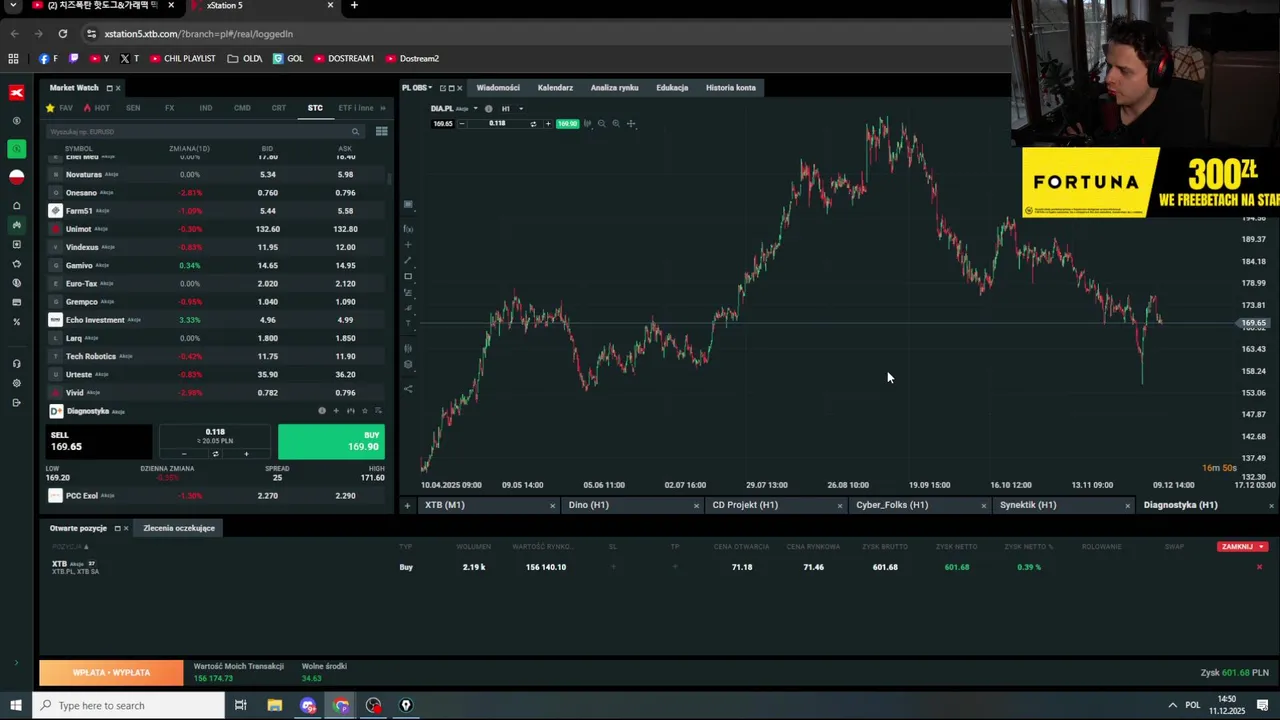Open the indicators f(x) tool

[408, 229]
